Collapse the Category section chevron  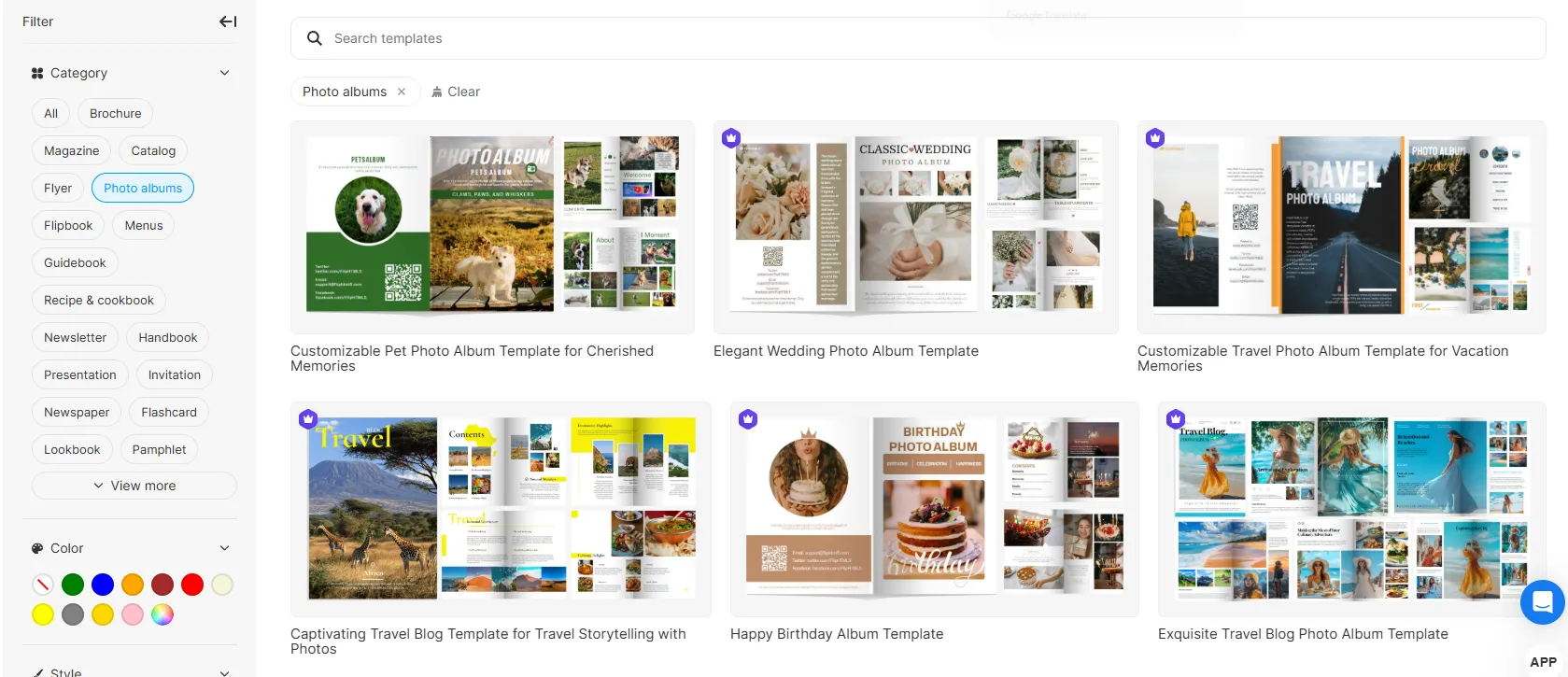224,73
